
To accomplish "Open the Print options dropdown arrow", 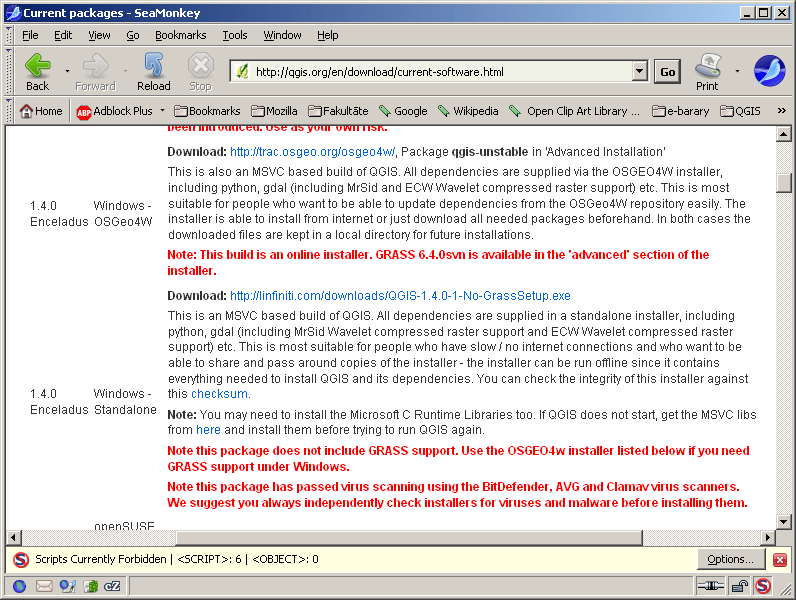I will pos(737,72).
